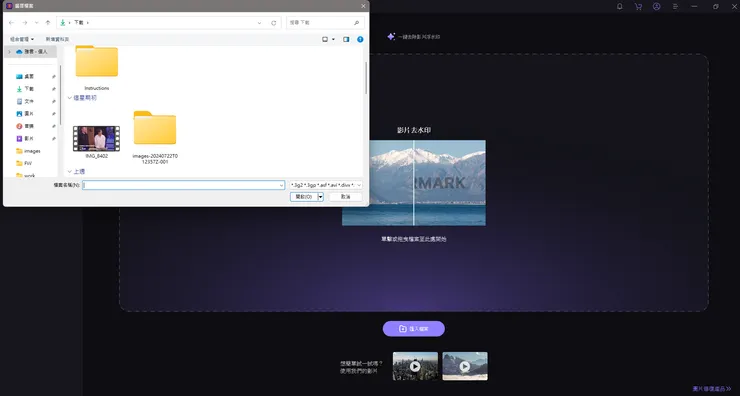Image resolution: width=740 pixels, height=396 pixels.
Task: Close the file open dialog
Action: click(363, 6)
